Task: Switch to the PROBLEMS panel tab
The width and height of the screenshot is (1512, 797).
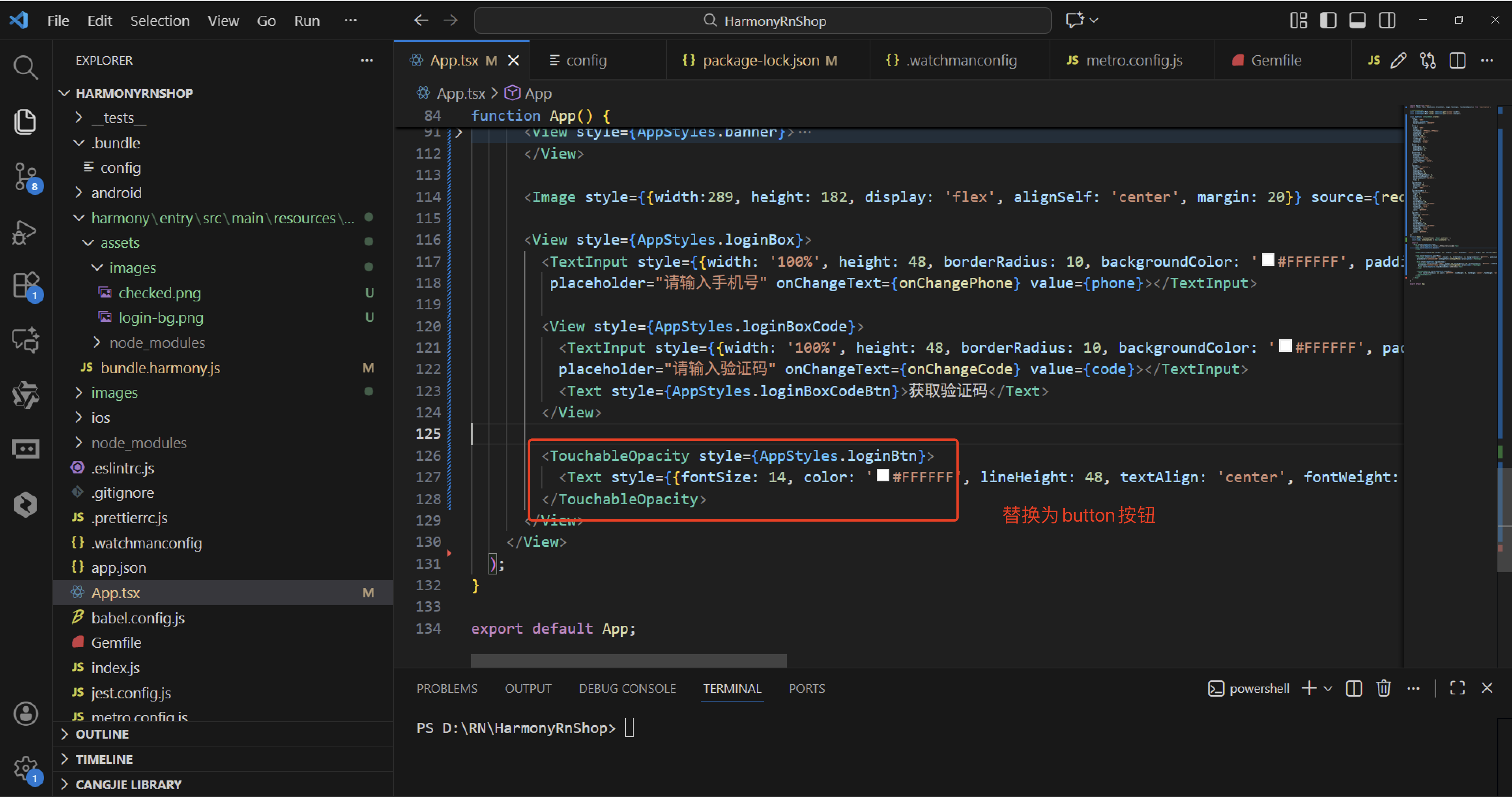Action: (x=447, y=688)
